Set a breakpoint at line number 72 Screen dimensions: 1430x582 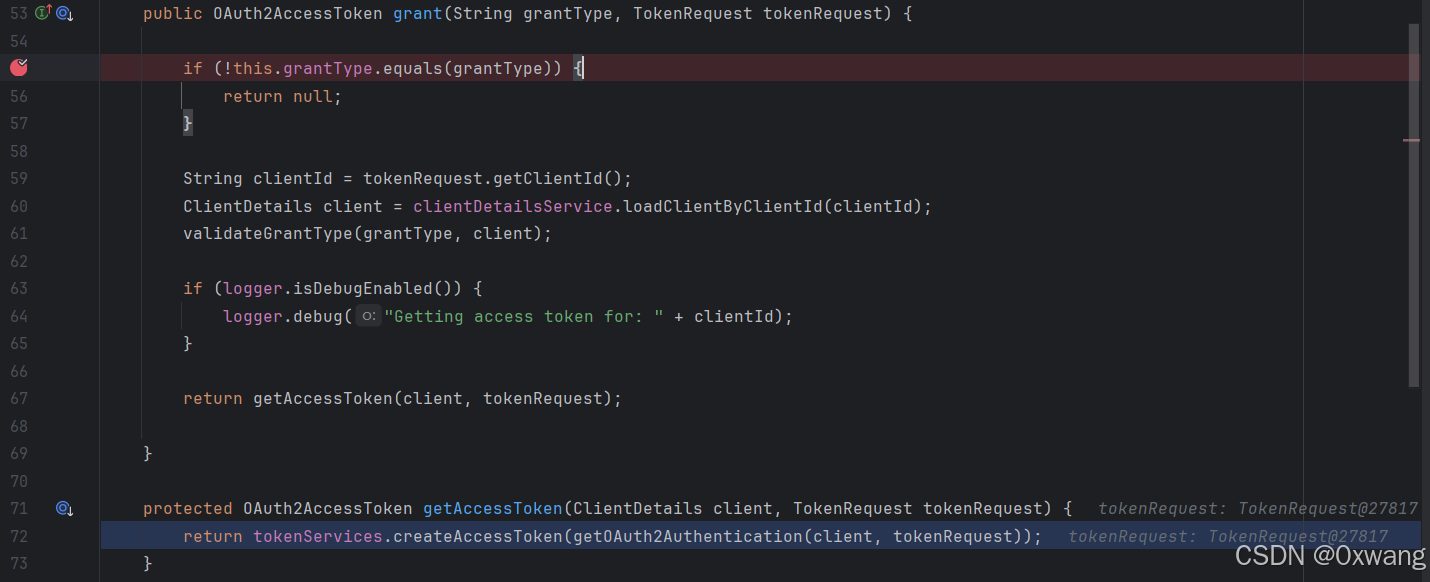tap(18, 536)
